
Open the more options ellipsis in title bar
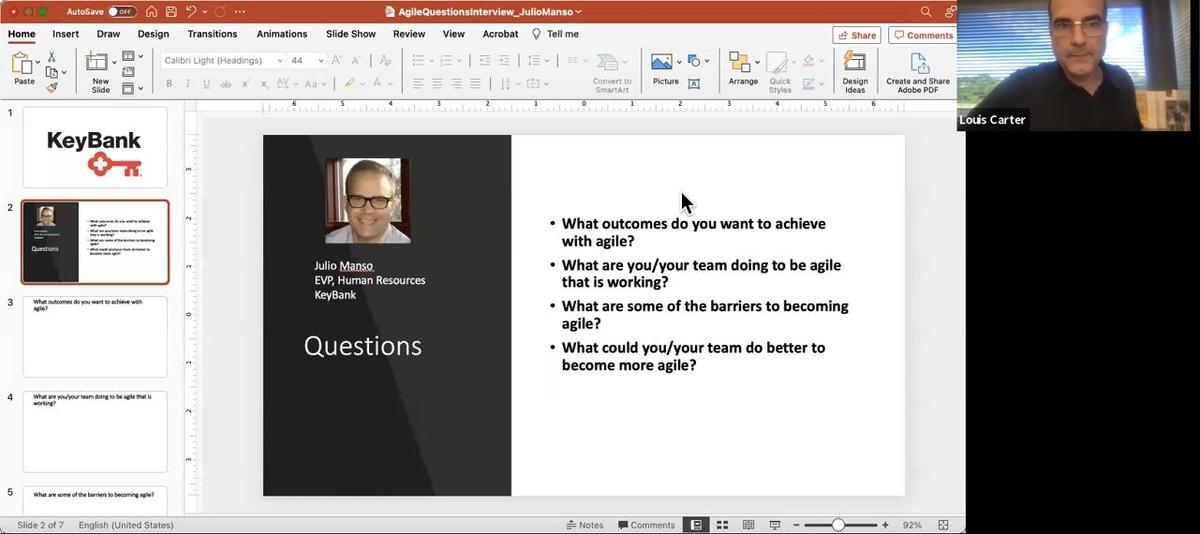click(x=240, y=12)
